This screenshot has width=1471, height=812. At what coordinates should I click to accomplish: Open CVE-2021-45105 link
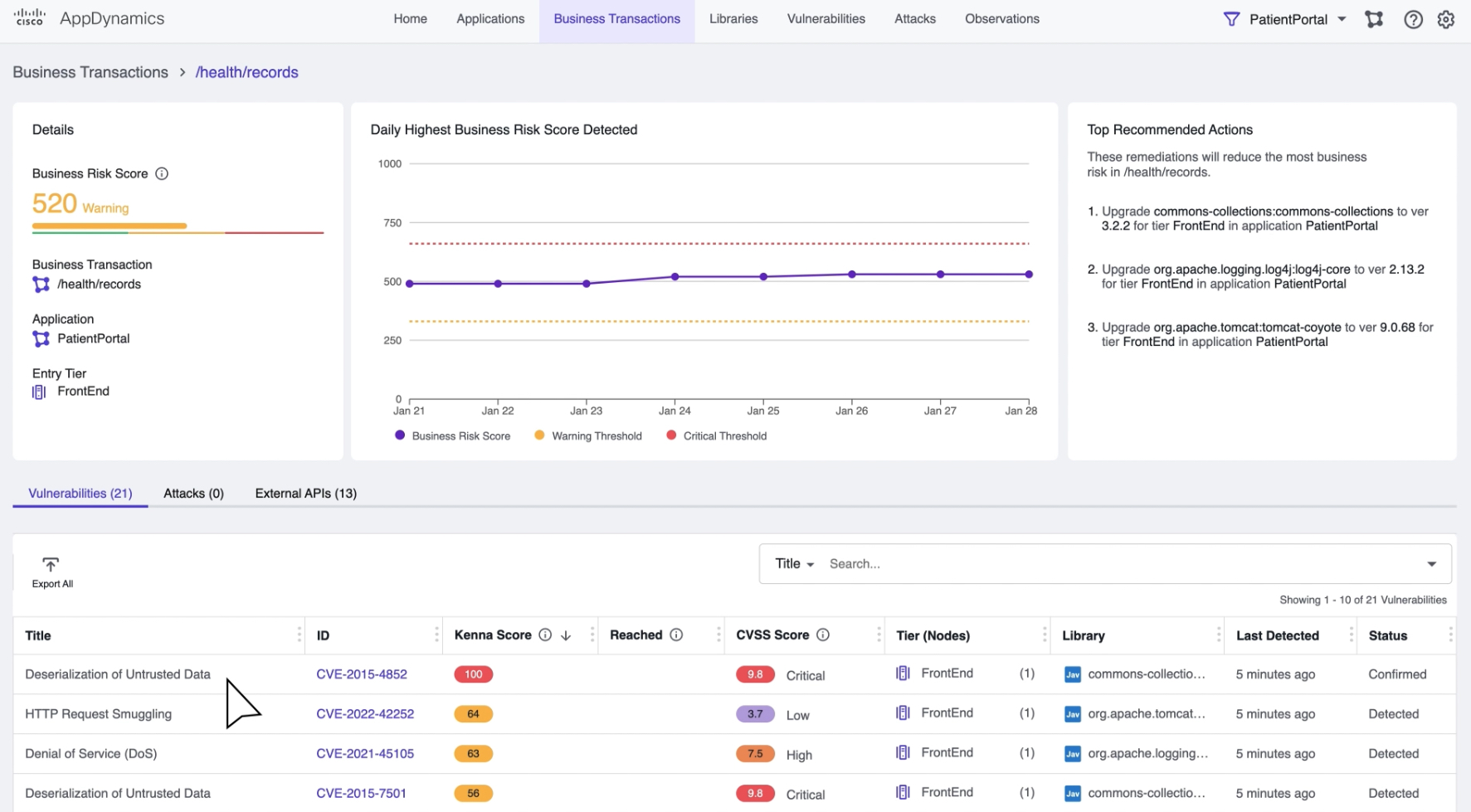pyautogui.click(x=365, y=754)
